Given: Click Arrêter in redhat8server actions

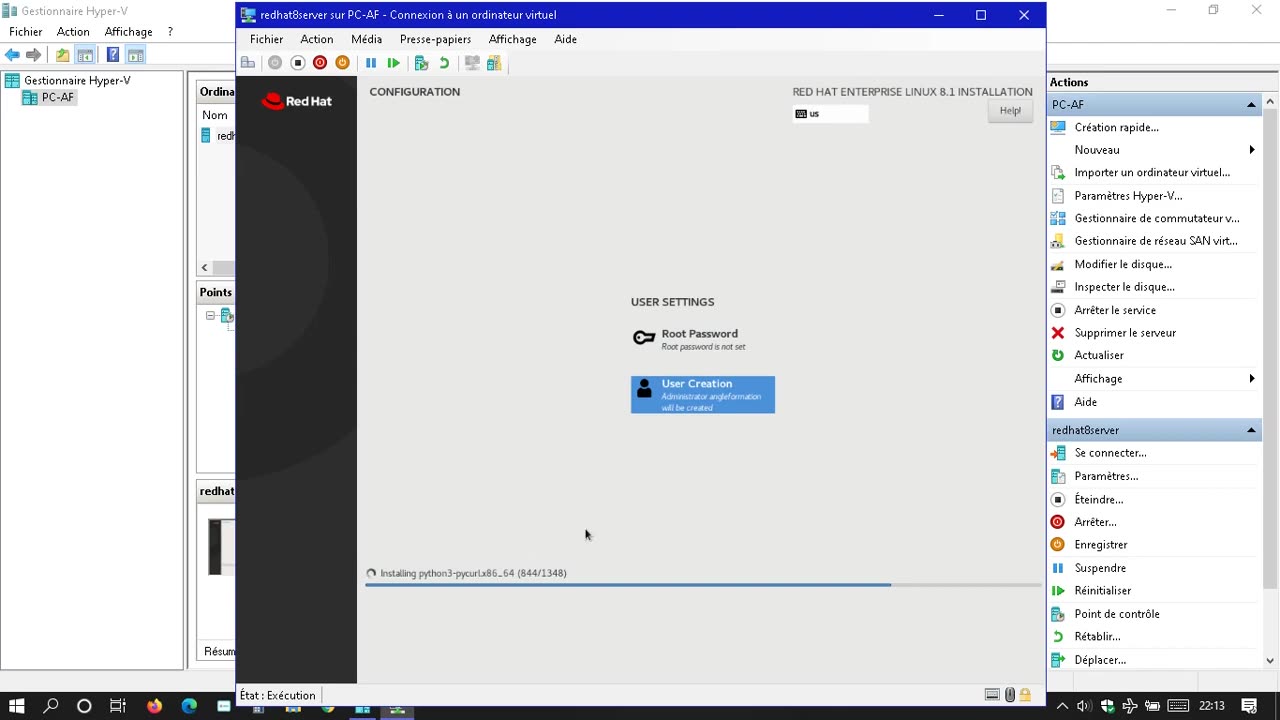Looking at the screenshot, I should [x=1095, y=522].
